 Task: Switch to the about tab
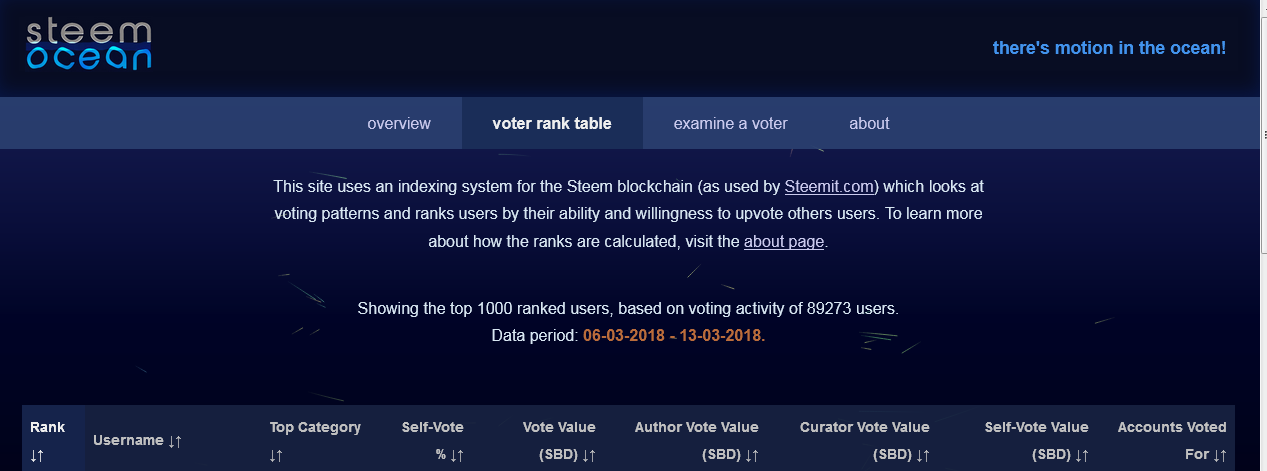click(x=869, y=124)
